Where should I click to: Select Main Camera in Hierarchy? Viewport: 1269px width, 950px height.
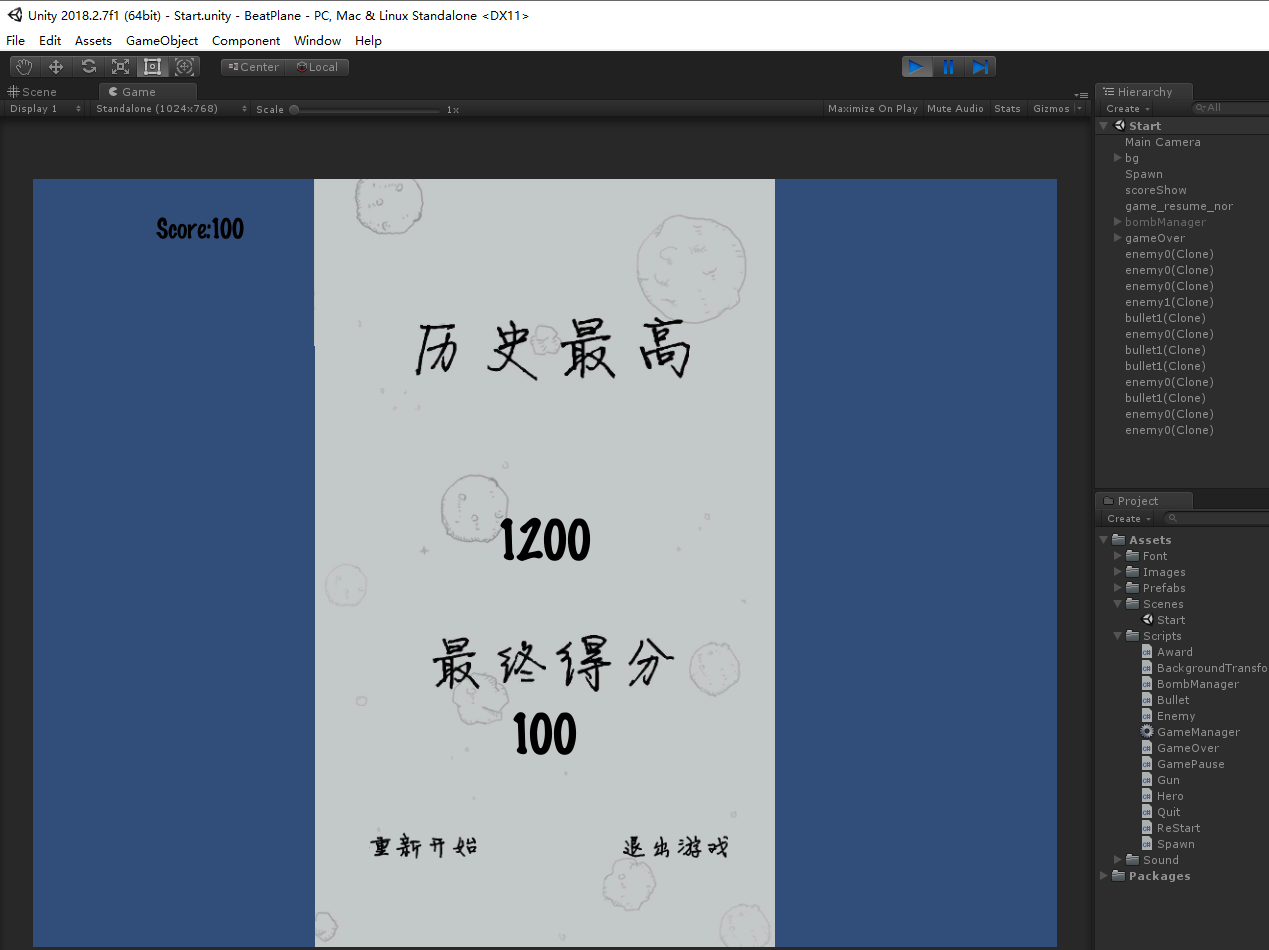pos(1162,142)
